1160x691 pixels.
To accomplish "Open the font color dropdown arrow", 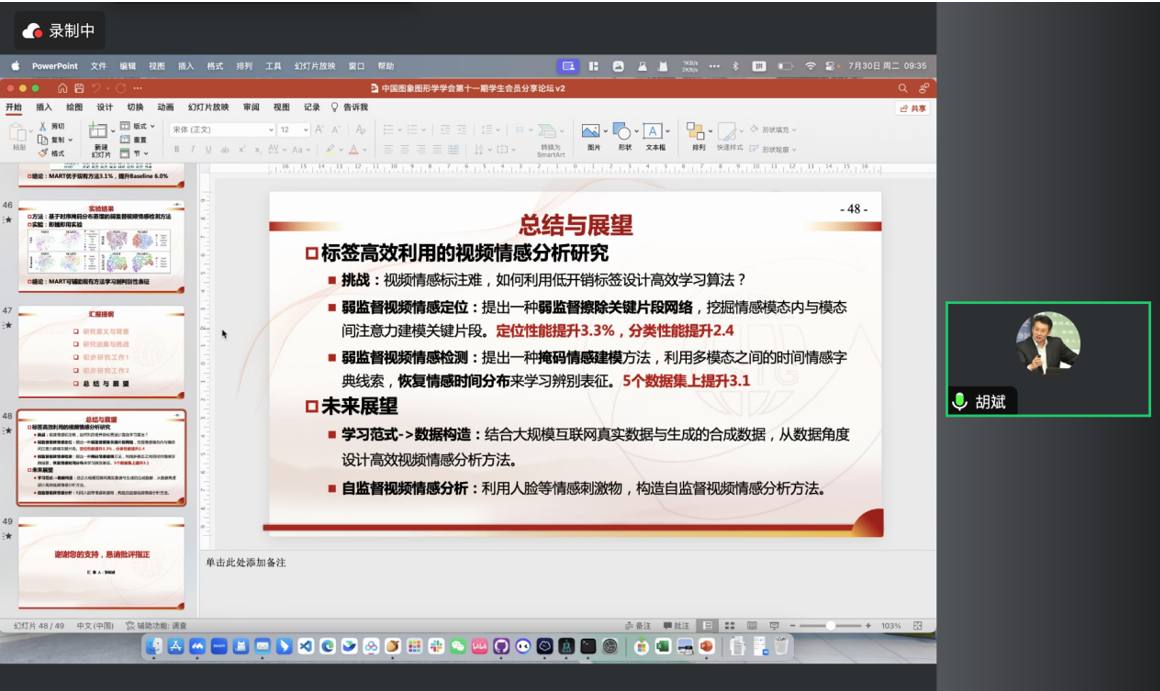I will coord(365,150).
